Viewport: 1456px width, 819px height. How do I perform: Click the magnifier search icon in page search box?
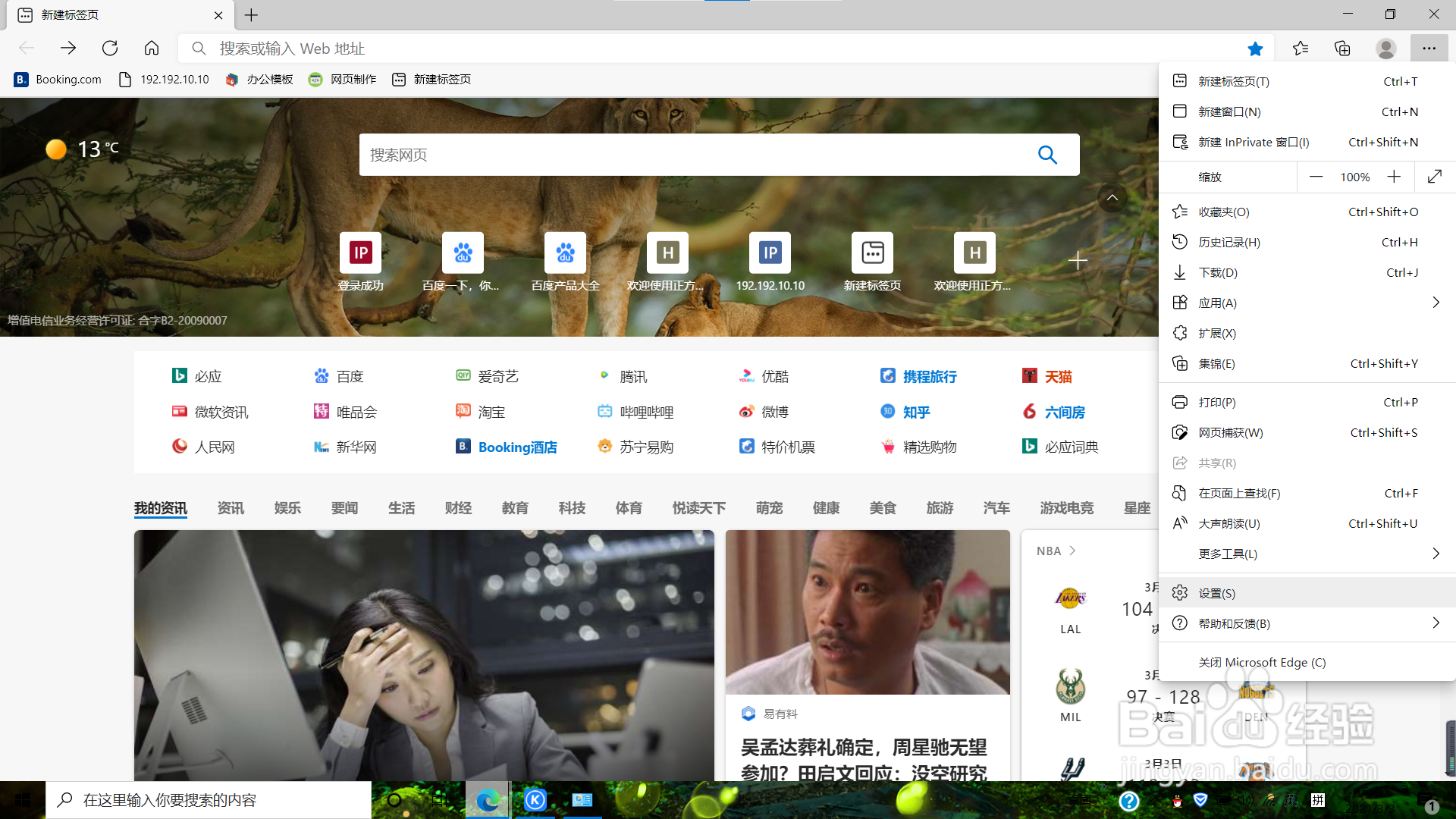coord(1047,155)
